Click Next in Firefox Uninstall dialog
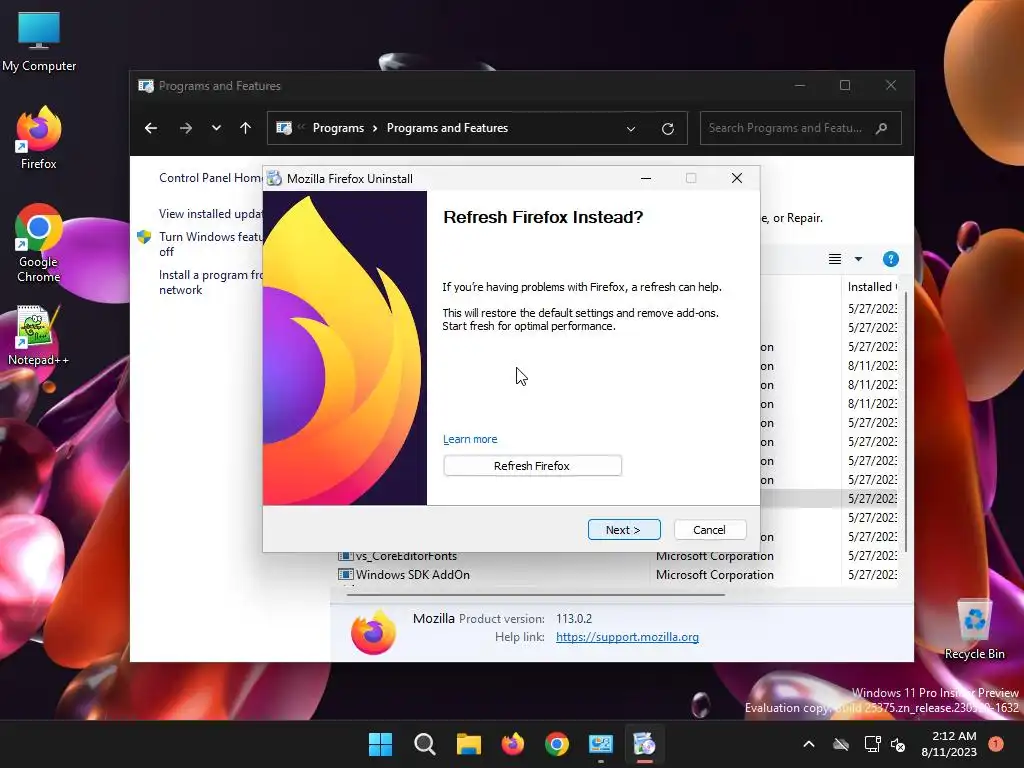 pyautogui.click(x=624, y=530)
